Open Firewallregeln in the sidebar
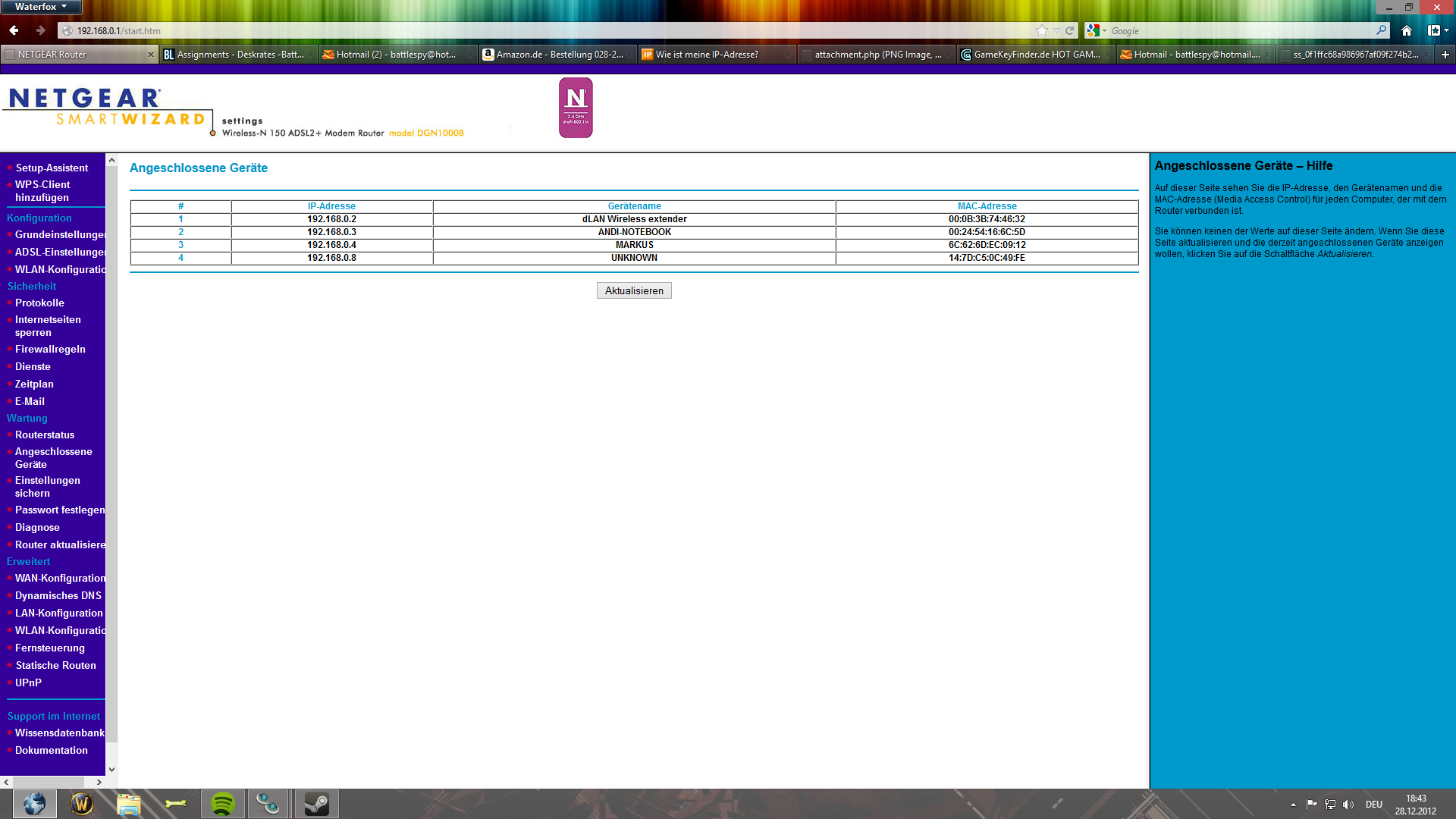This screenshot has width=1456, height=819. 50,350
